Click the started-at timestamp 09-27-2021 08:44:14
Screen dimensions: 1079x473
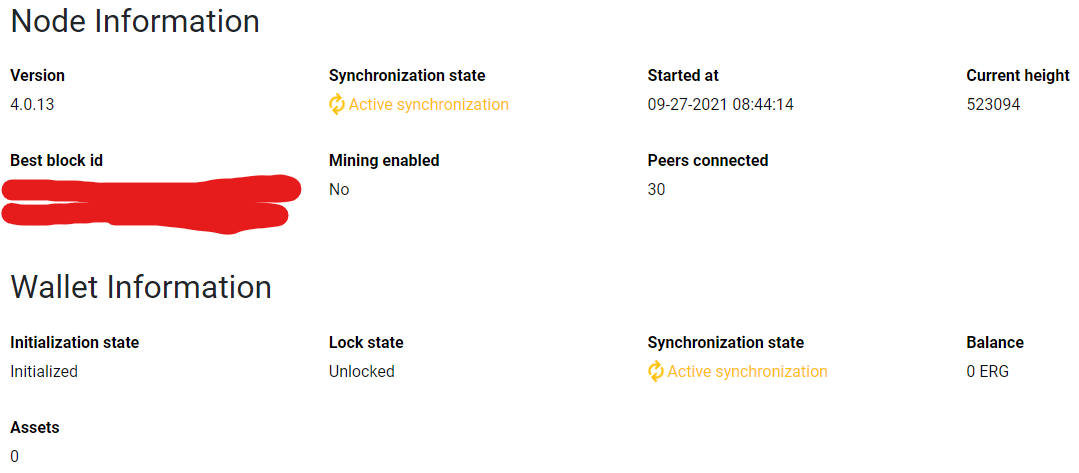[x=721, y=104]
